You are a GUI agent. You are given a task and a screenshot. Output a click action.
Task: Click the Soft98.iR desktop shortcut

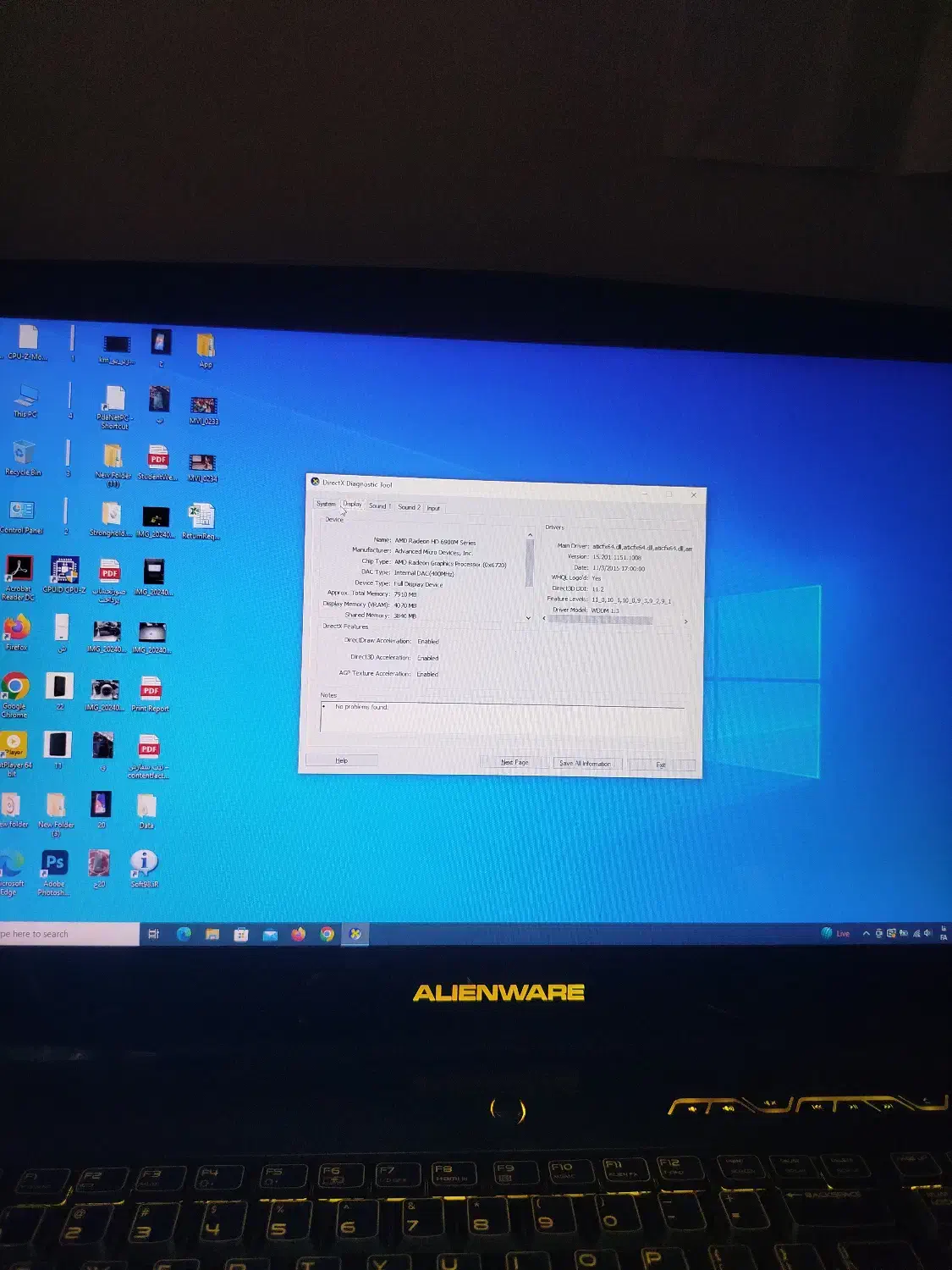click(x=144, y=864)
